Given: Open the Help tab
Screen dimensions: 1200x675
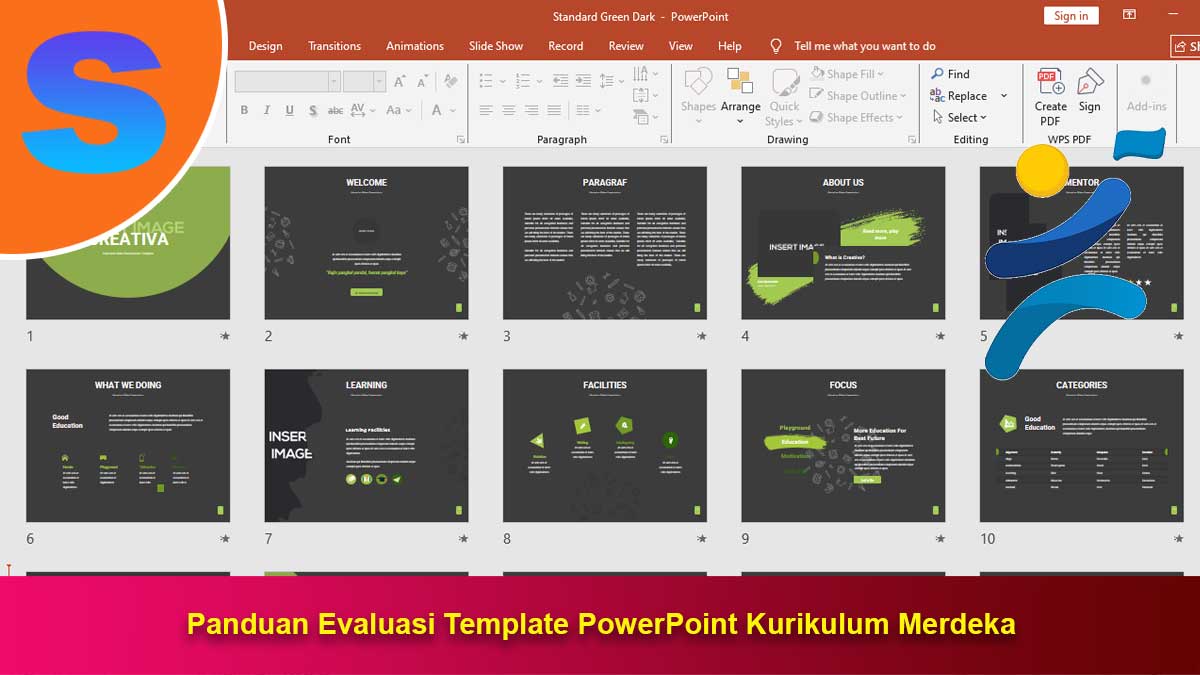Looking at the screenshot, I should pos(730,46).
